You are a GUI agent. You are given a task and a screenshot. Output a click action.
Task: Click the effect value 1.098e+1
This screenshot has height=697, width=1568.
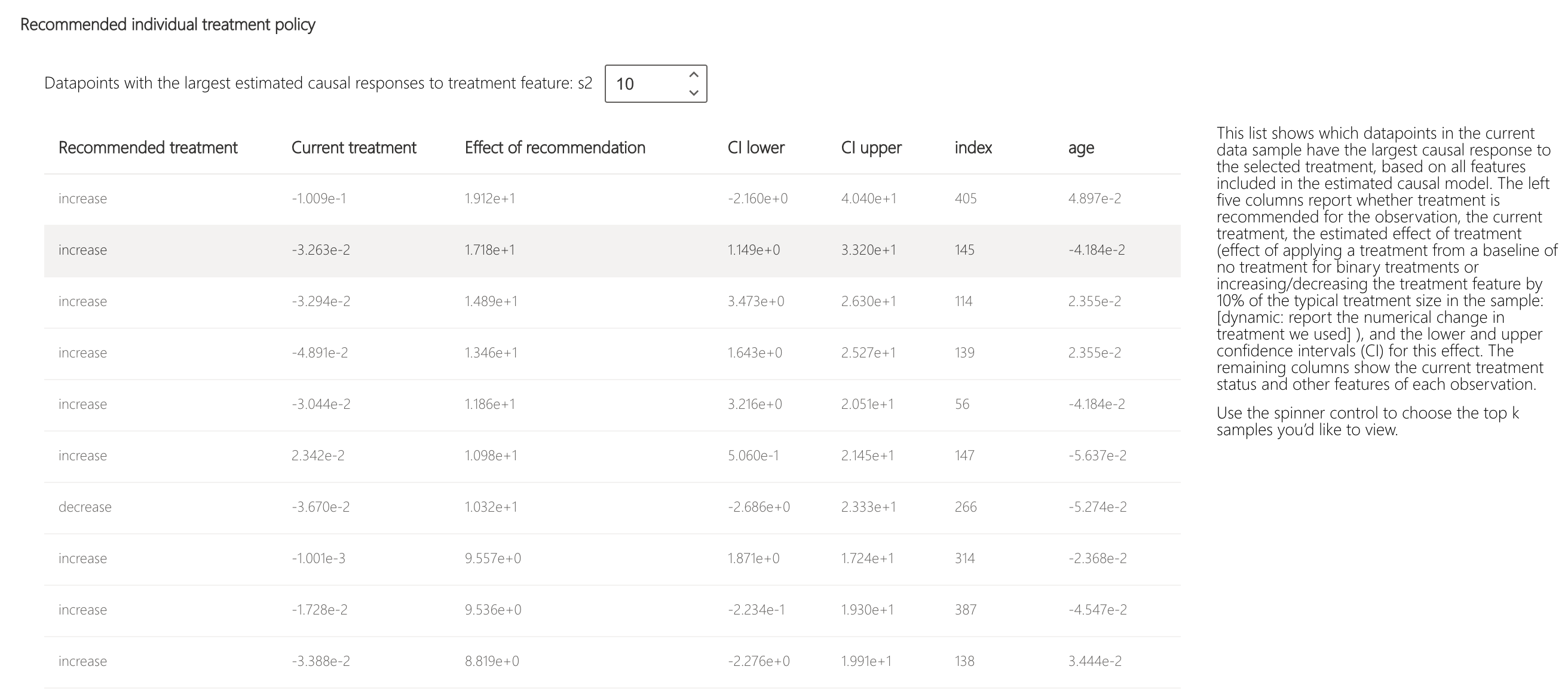(491, 456)
